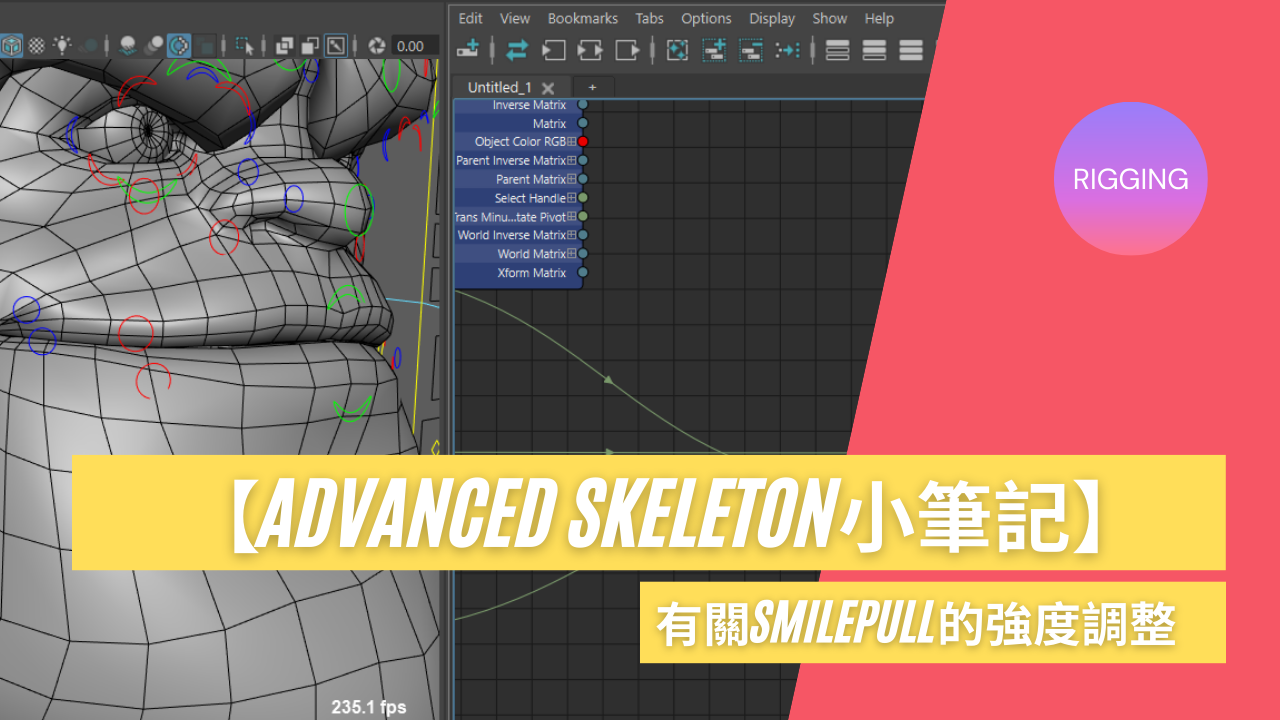
Task: Add new Node Editor tab with plus
Action: pyautogui.click(x=592, y=87)
